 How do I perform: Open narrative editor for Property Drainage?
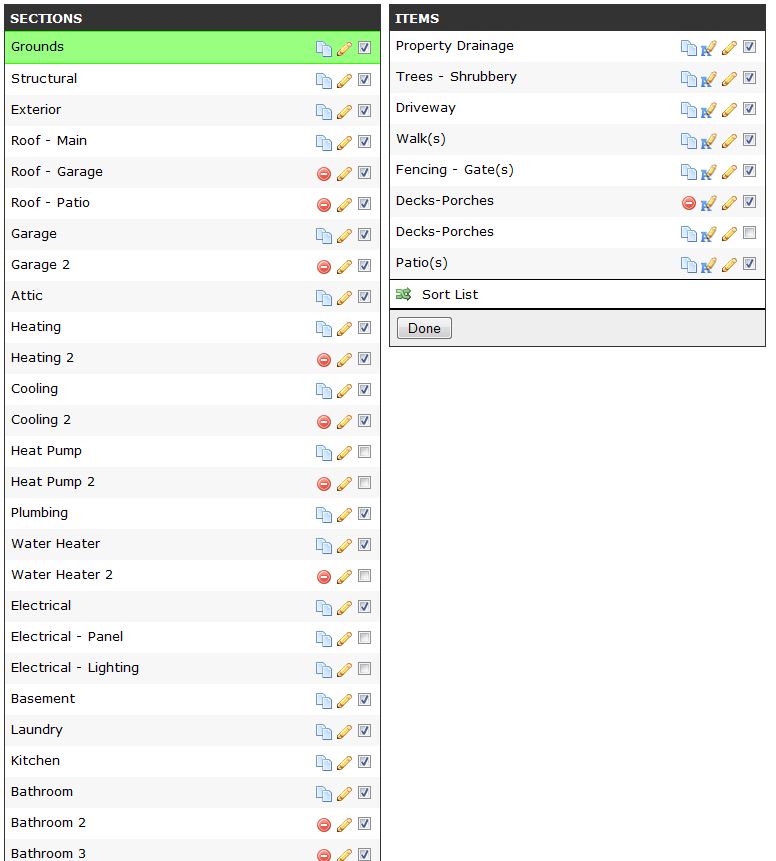click(x=708, y=48)
